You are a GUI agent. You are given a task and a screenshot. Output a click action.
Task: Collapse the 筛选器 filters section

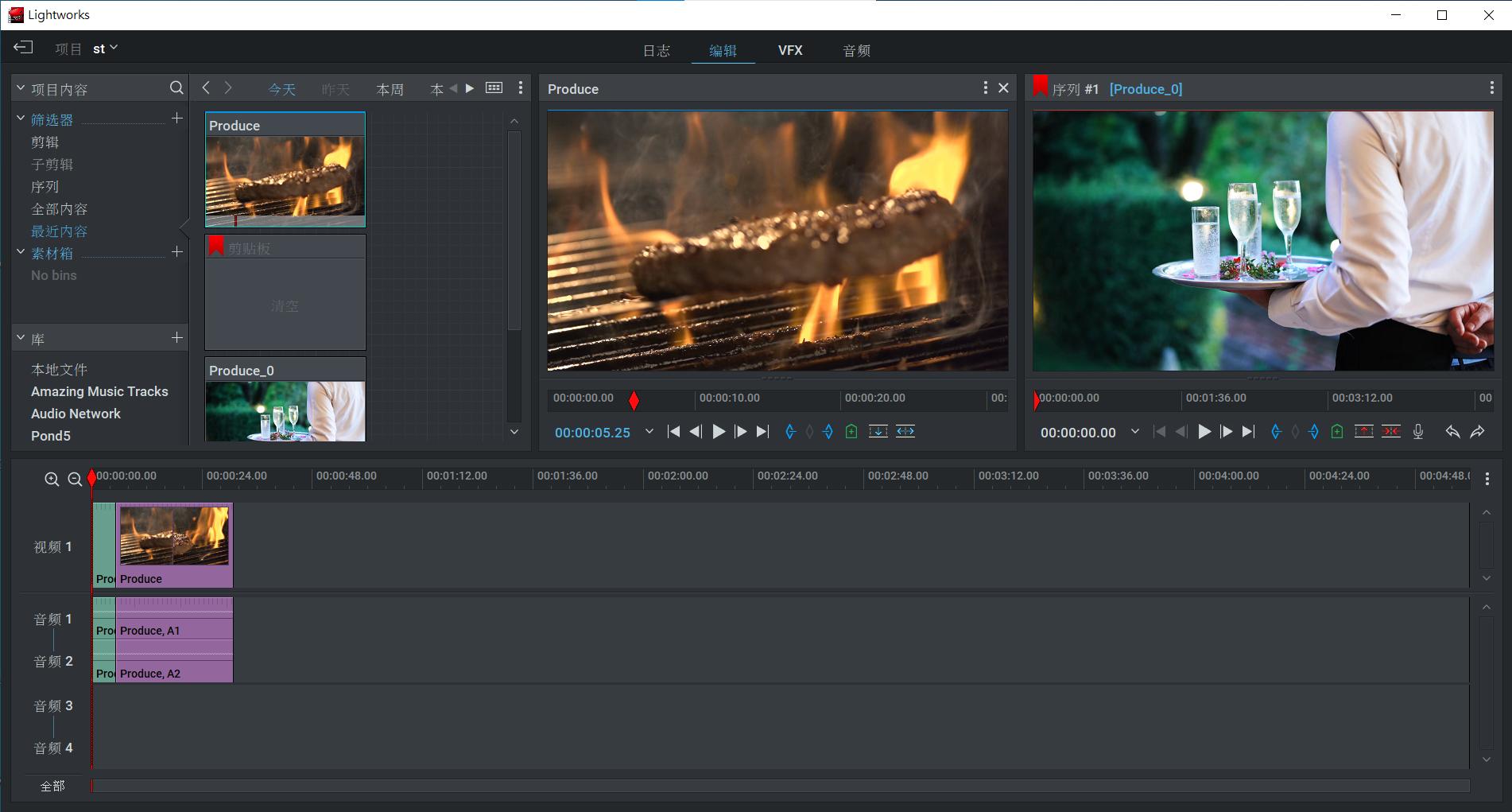pos(21,119)
